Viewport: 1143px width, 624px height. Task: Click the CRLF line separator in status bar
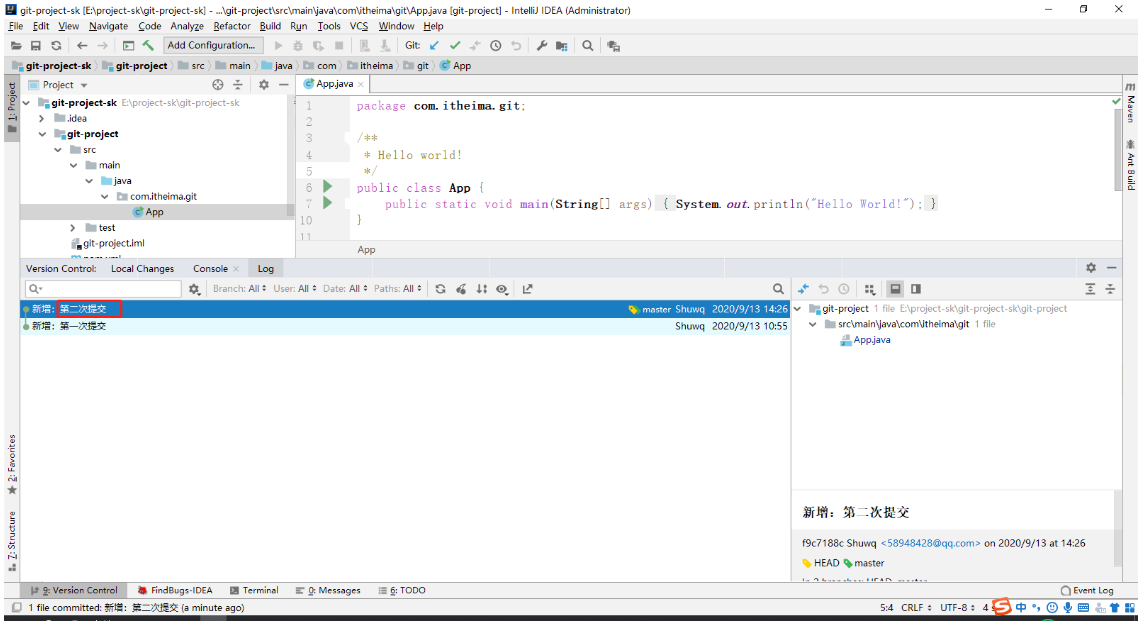point(916,607)
